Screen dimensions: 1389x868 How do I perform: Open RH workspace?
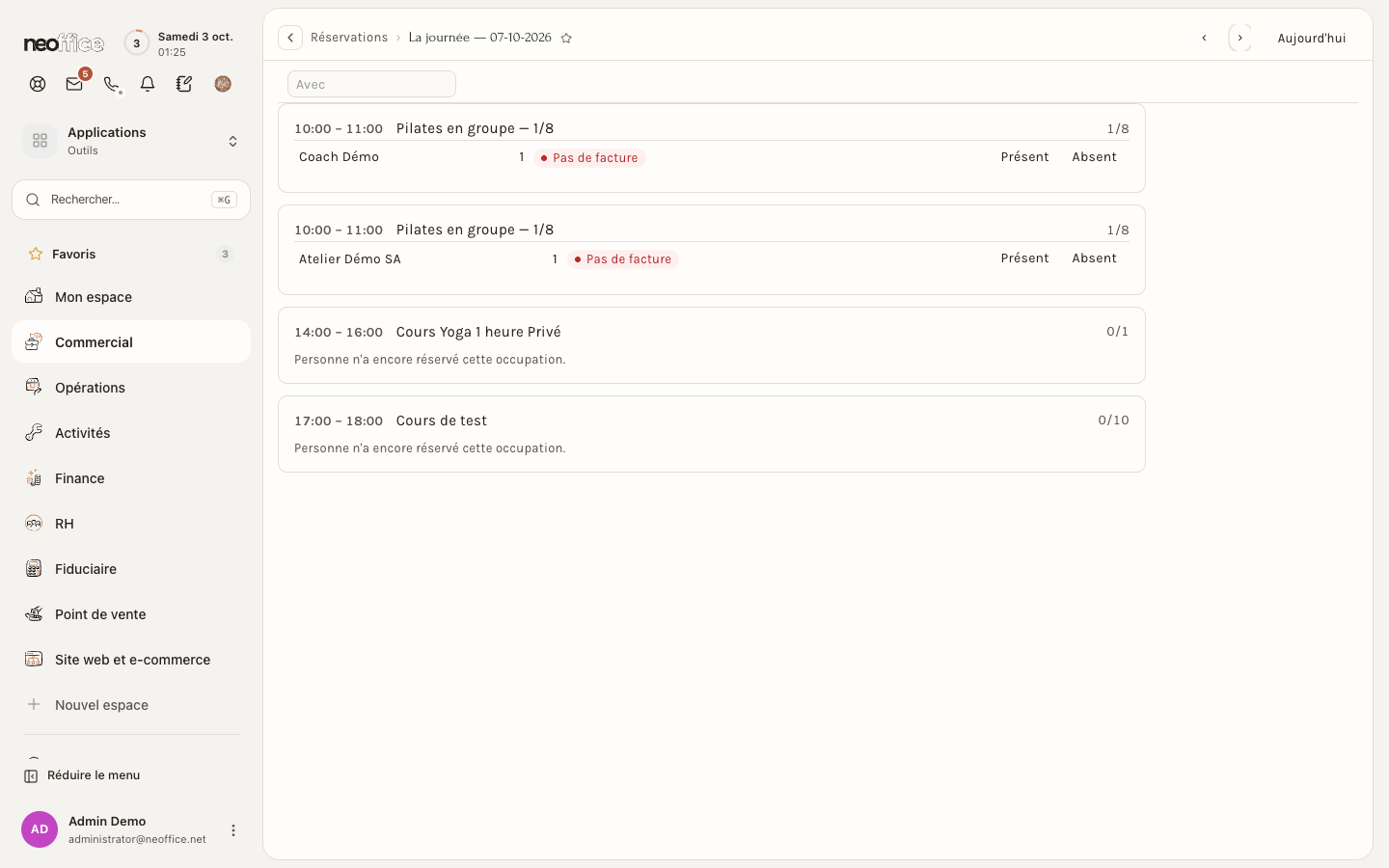point(131,523)
